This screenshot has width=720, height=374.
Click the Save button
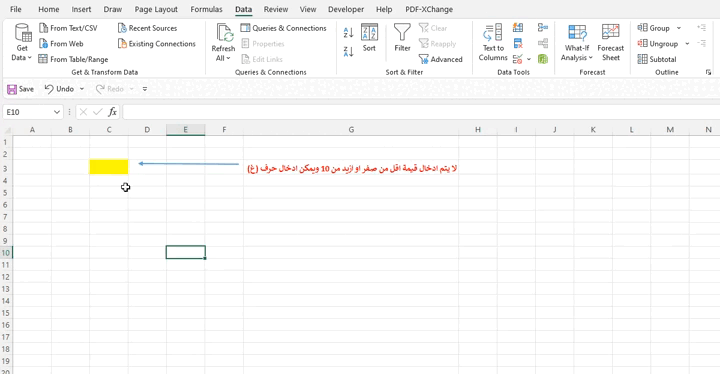pyautogui.click(x=21, y=89)
